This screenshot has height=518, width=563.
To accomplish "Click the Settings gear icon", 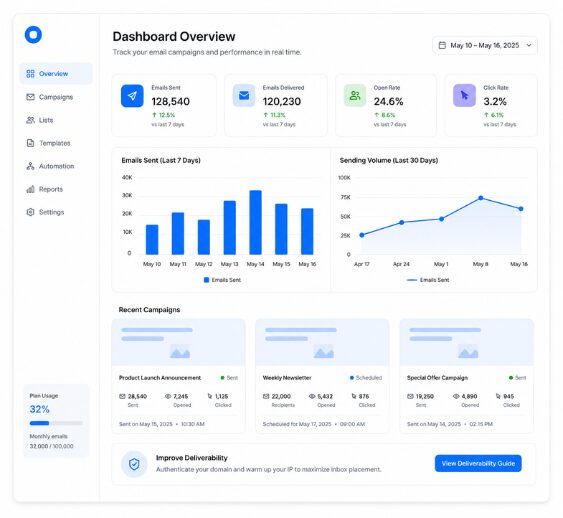I will (31, 212).
